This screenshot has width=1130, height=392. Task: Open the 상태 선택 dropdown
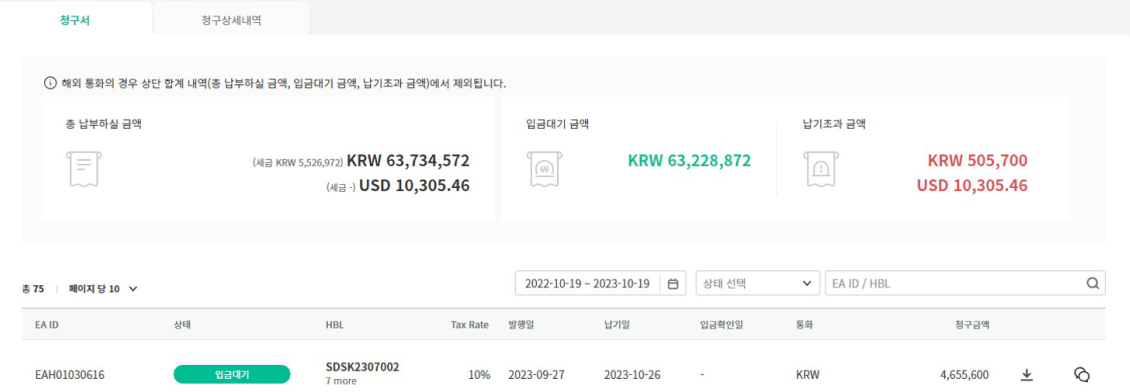pos(757,283)
